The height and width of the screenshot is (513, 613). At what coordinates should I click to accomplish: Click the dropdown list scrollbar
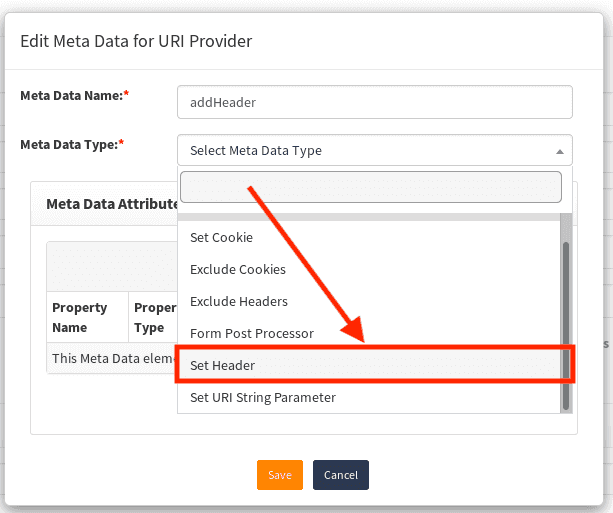coord(566,320)
